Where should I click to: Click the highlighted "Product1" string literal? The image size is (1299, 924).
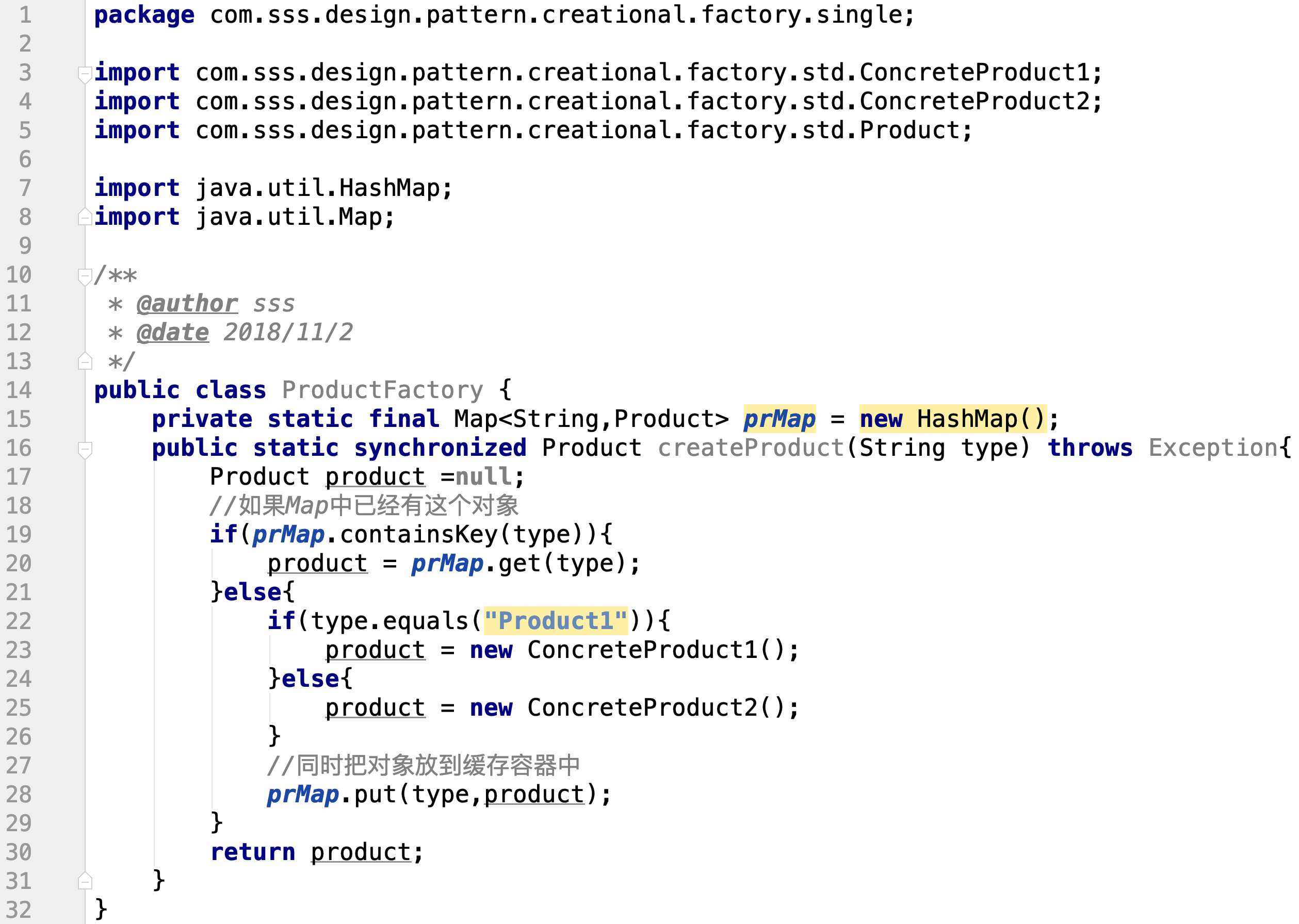click(x=556, y=621)
